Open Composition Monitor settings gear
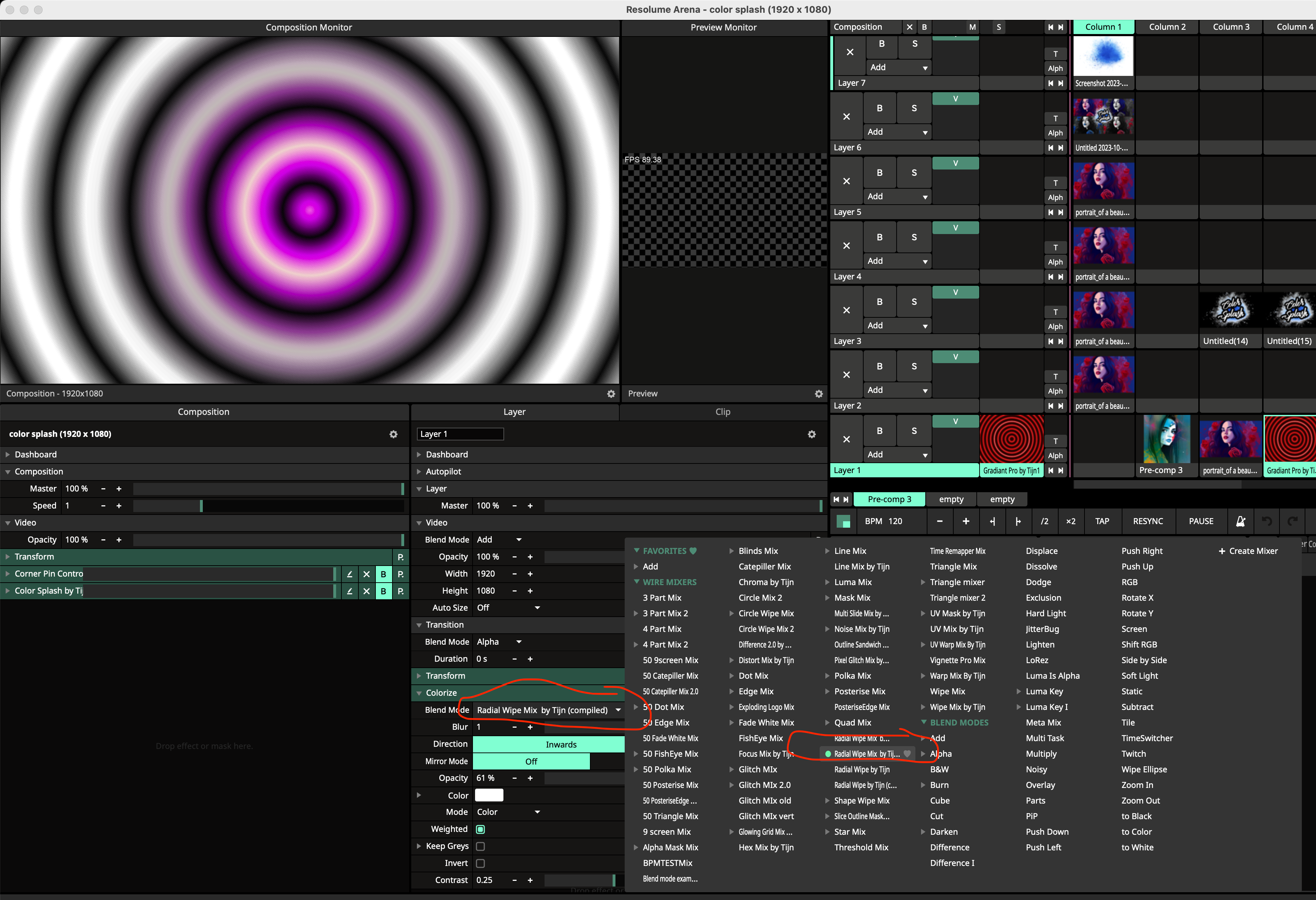 611,394
